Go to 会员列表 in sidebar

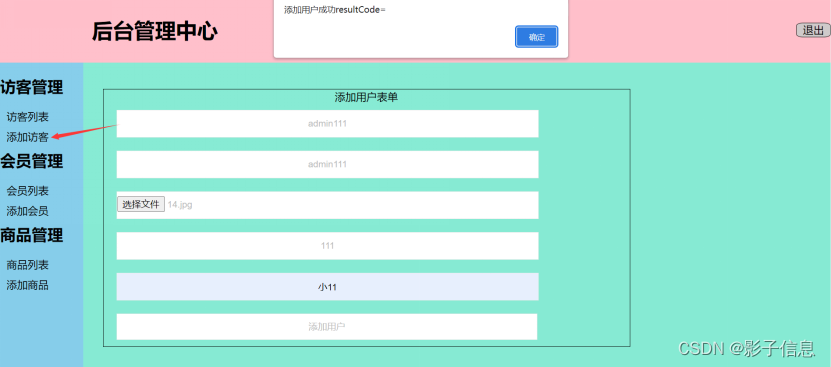tap(28, 191)
